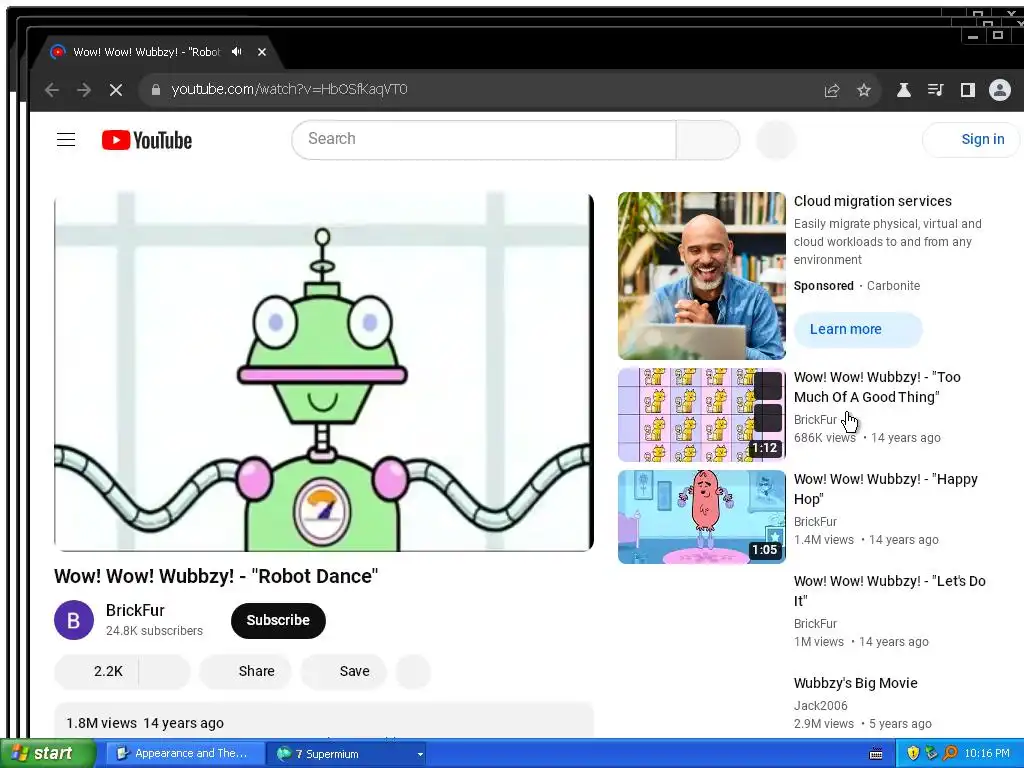Open the Cloud migration services ad thumbnail
The width and height of the screenshot is (1024, 768).
701,276
